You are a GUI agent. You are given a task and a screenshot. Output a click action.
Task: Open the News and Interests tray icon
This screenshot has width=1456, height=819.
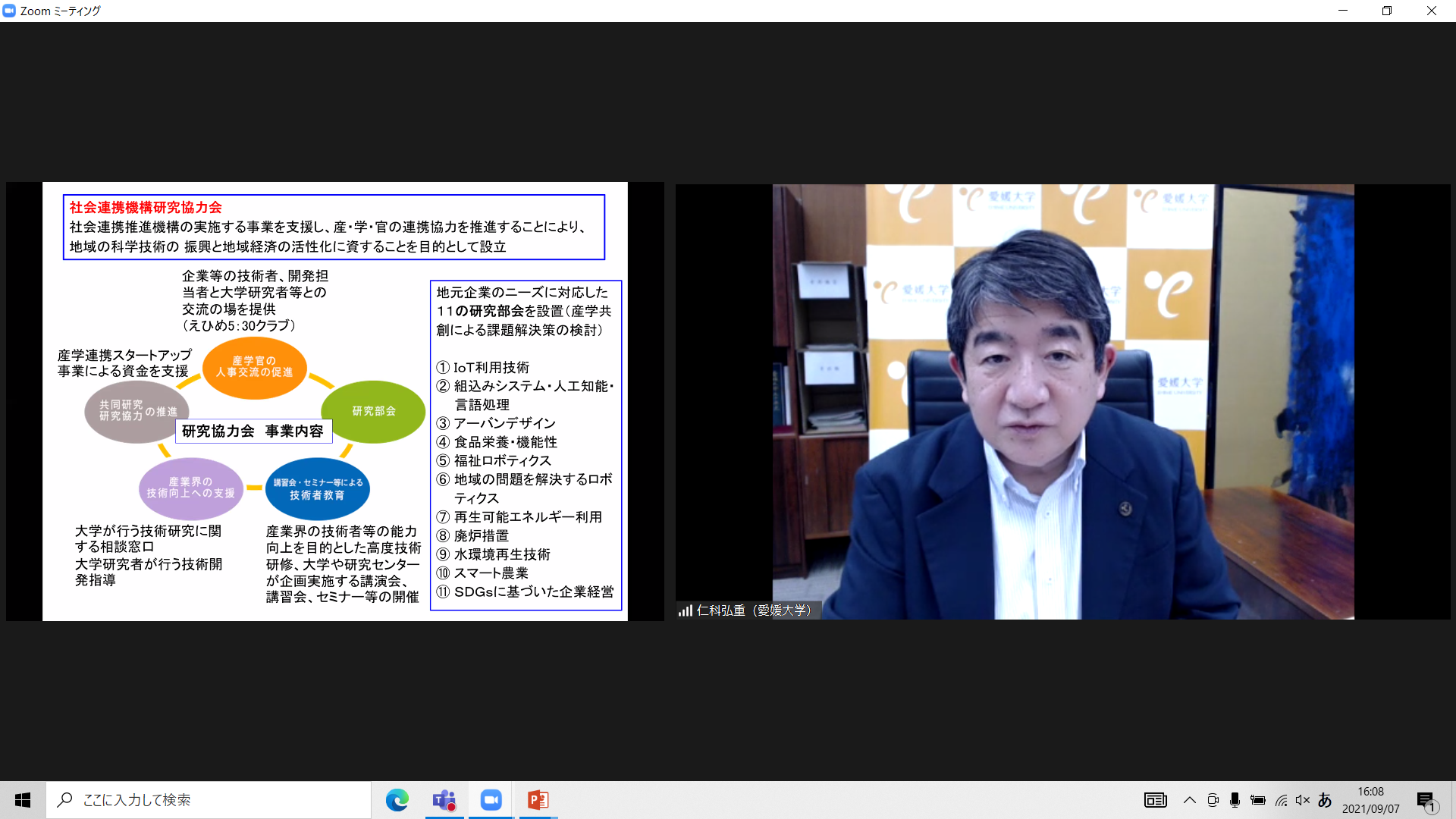click(x=1155, y=800)
